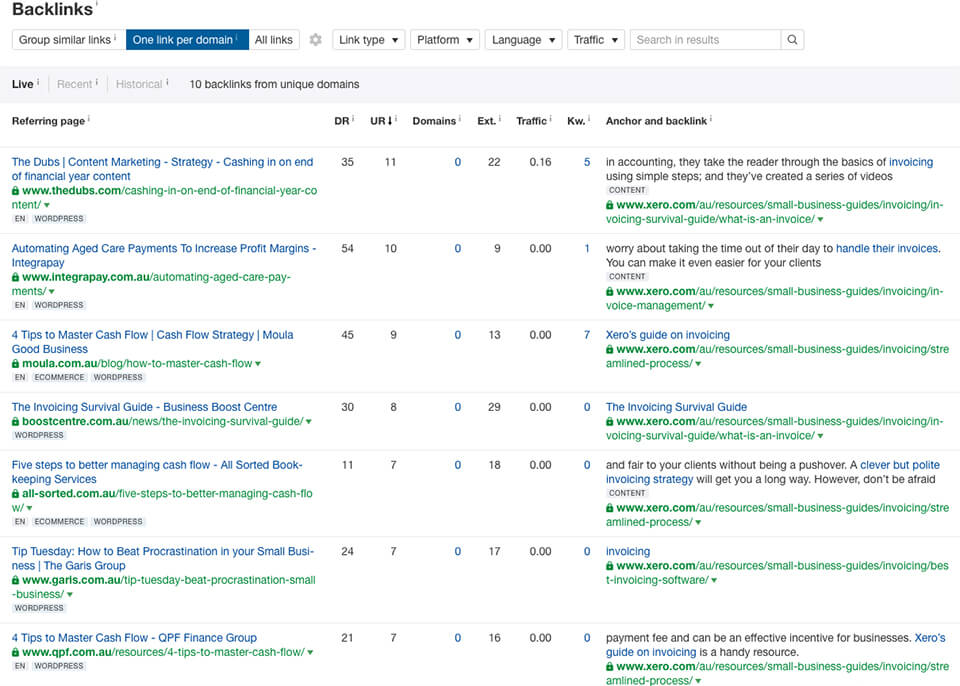960x686 pixels.
Task: Open the Traffic filter dropdown
Action: click(596, 40)
